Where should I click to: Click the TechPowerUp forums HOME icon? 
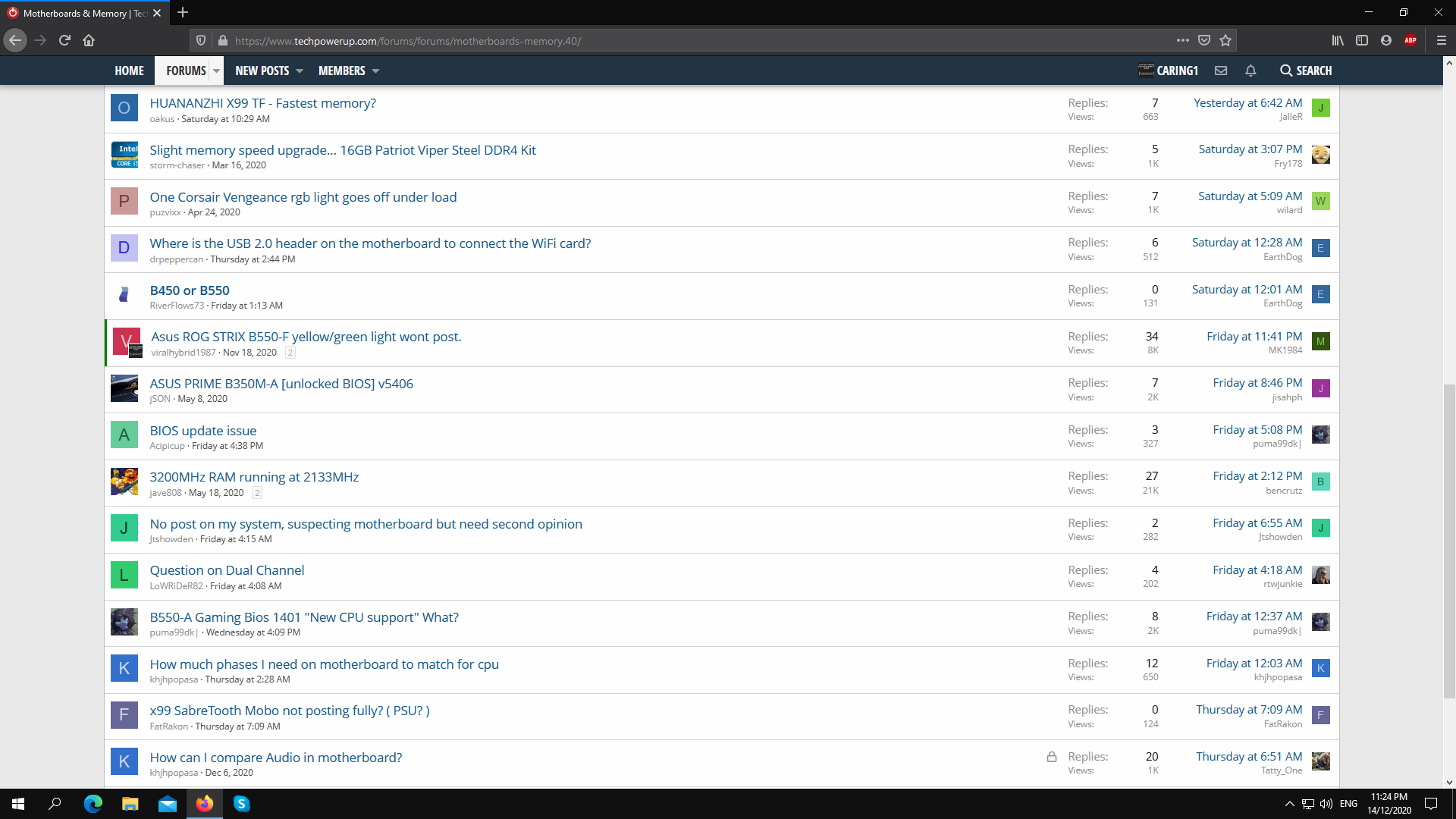coord(128,70)
